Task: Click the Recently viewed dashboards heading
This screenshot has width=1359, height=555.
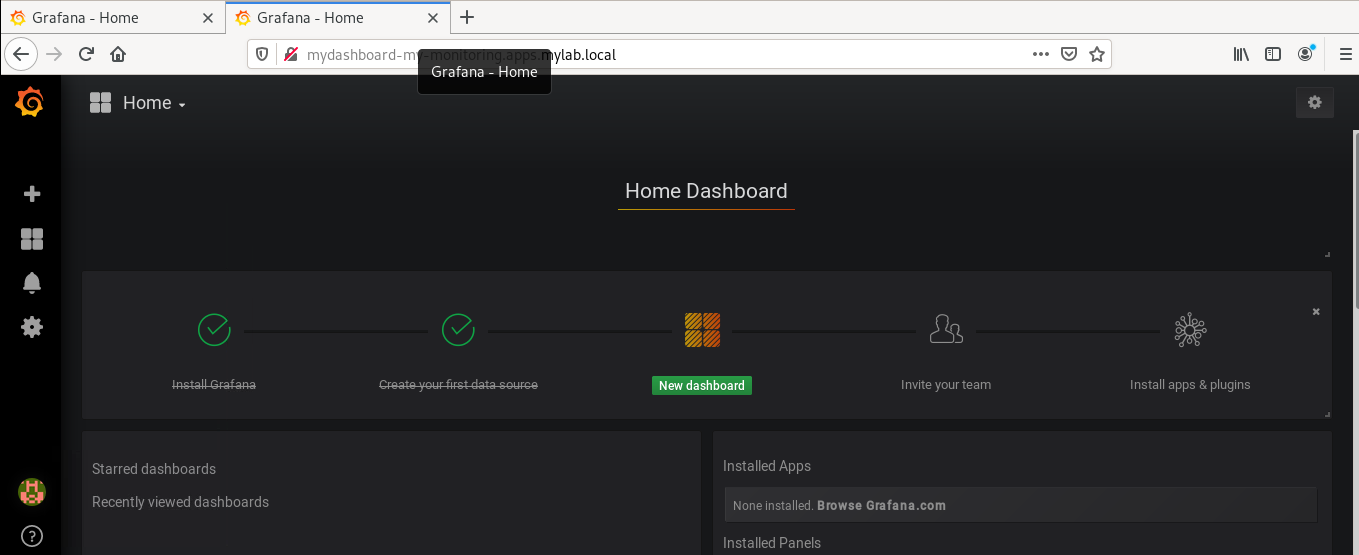Action: pyautogui.click(x=180, y=502)
